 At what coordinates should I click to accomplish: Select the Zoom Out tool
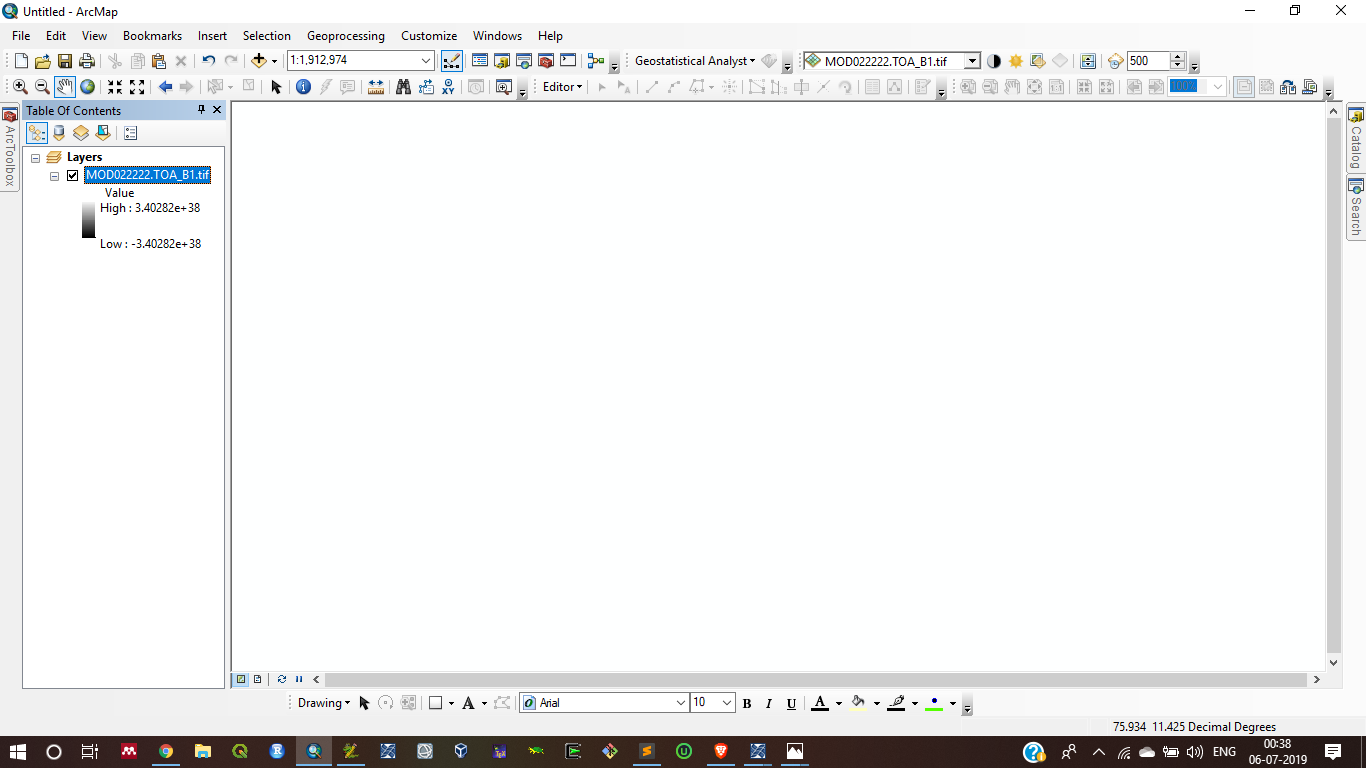pos(42,87)
